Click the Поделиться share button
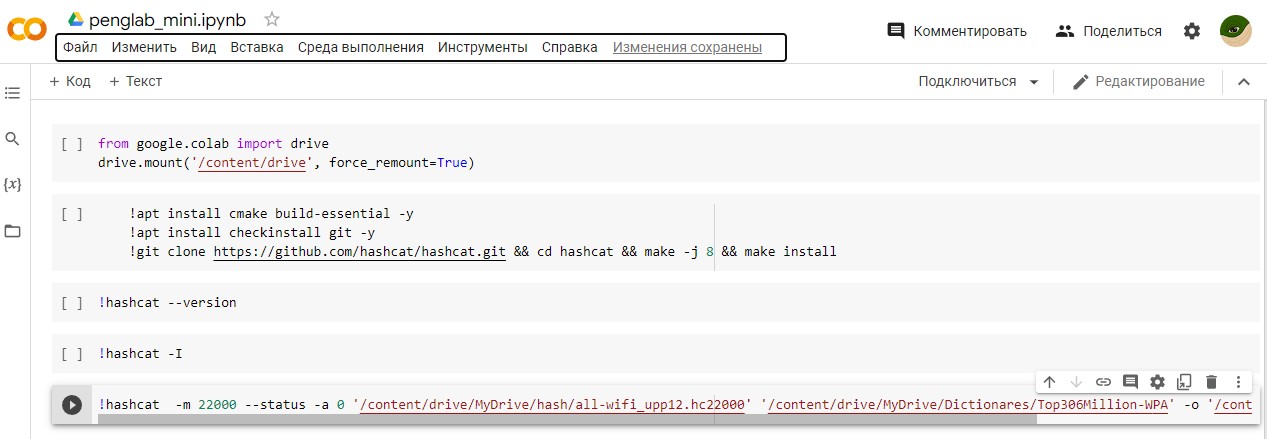Screen dimensions: 1267x439 coord(1108,31)
